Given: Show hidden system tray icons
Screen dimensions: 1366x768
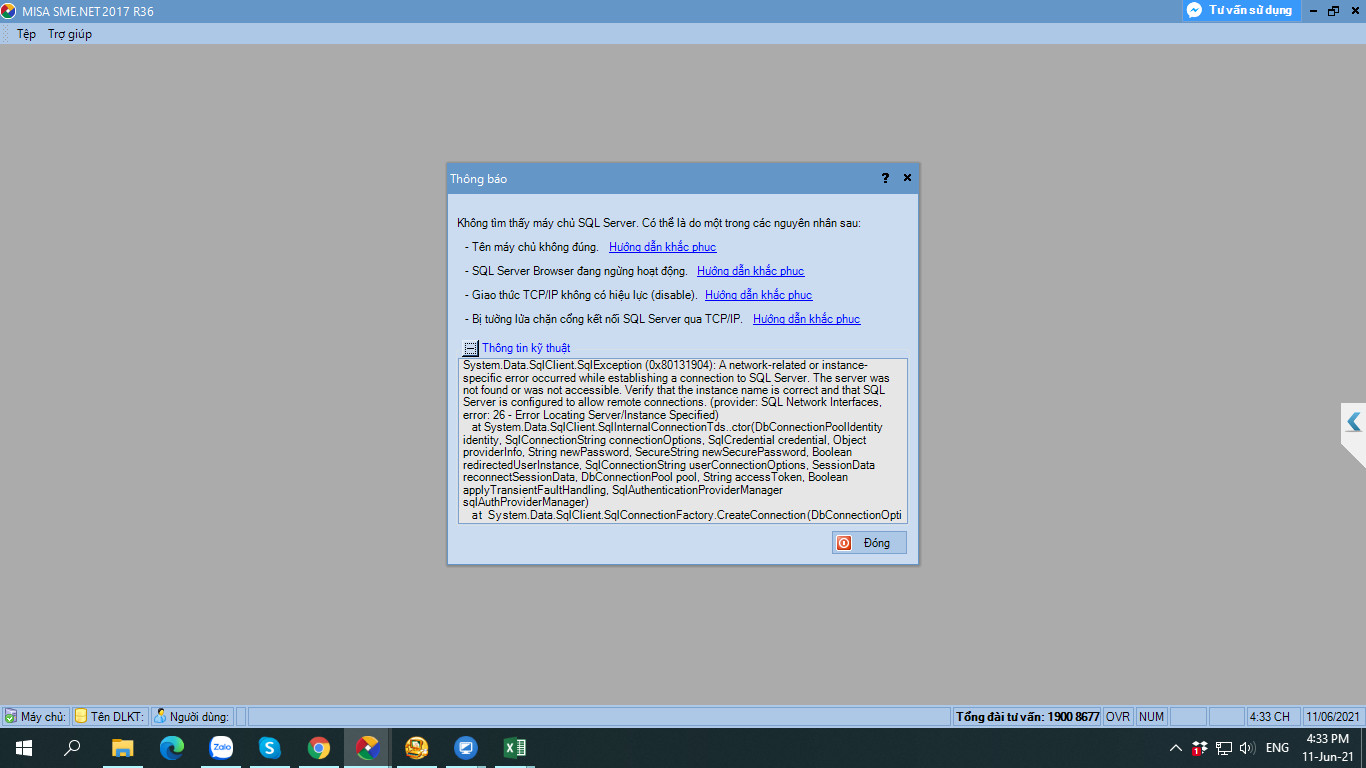Looking at the screenshot, I should click(1175, 748).
